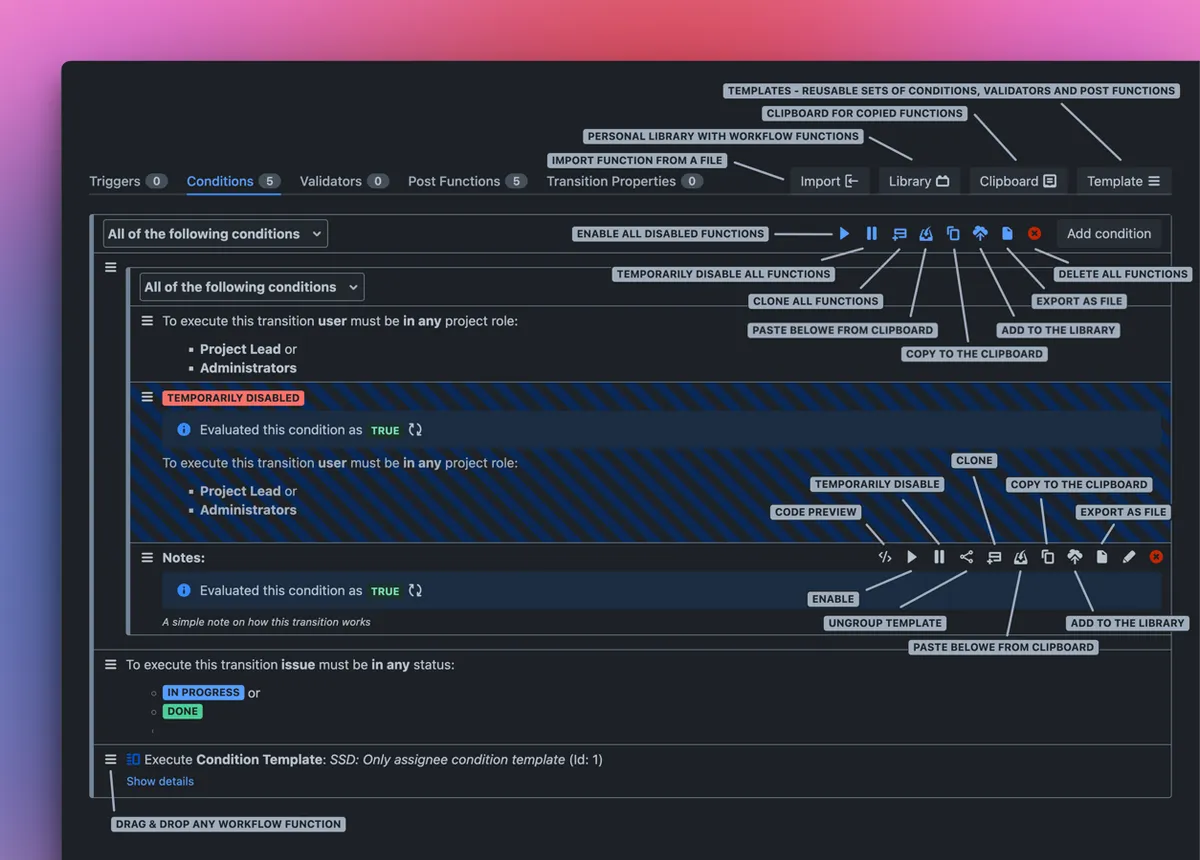The image size is (1200, 860).
Task: Temporarily disable all functions with the blue pause icon
Action: pyautogui.click(x=872, y=233)
